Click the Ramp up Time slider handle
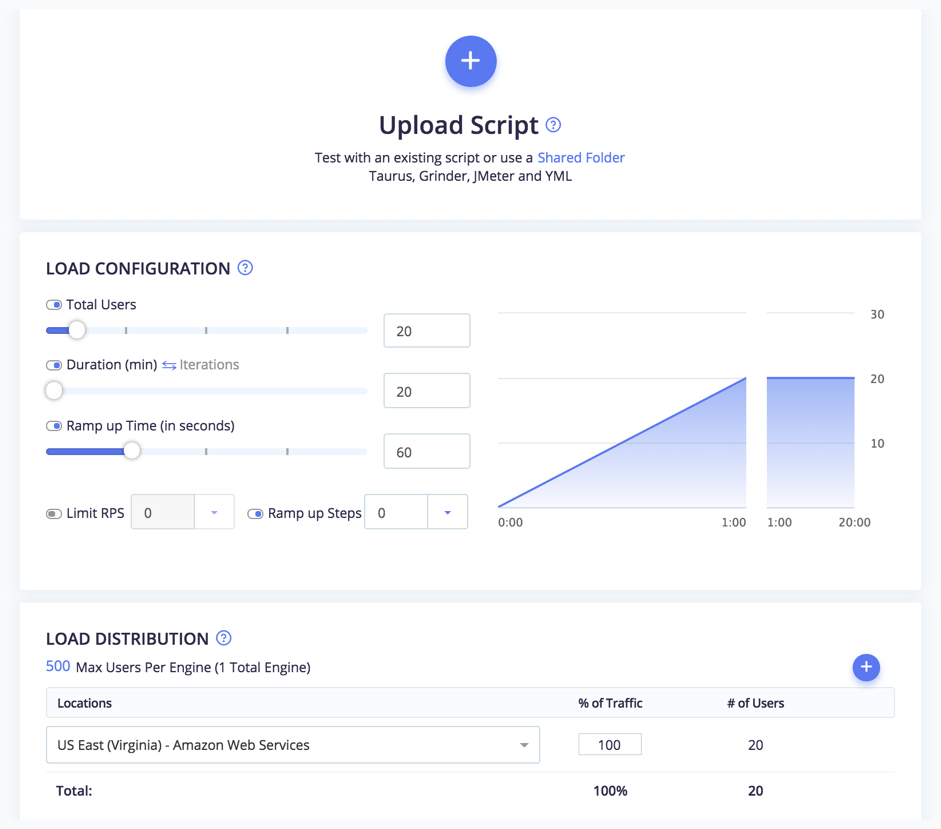Image resolution: width=941 pixels, height=829 pixels. click(x=131, y=450)
